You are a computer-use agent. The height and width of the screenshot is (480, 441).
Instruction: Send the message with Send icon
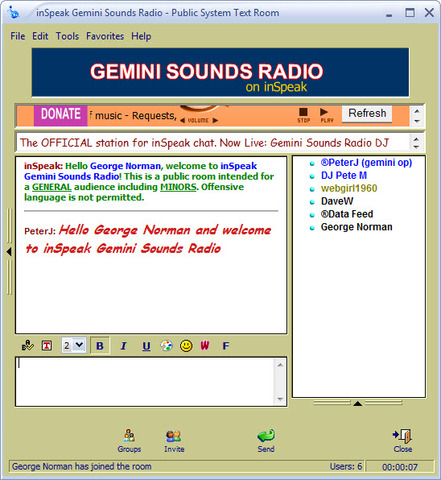(x=266, y=441)
